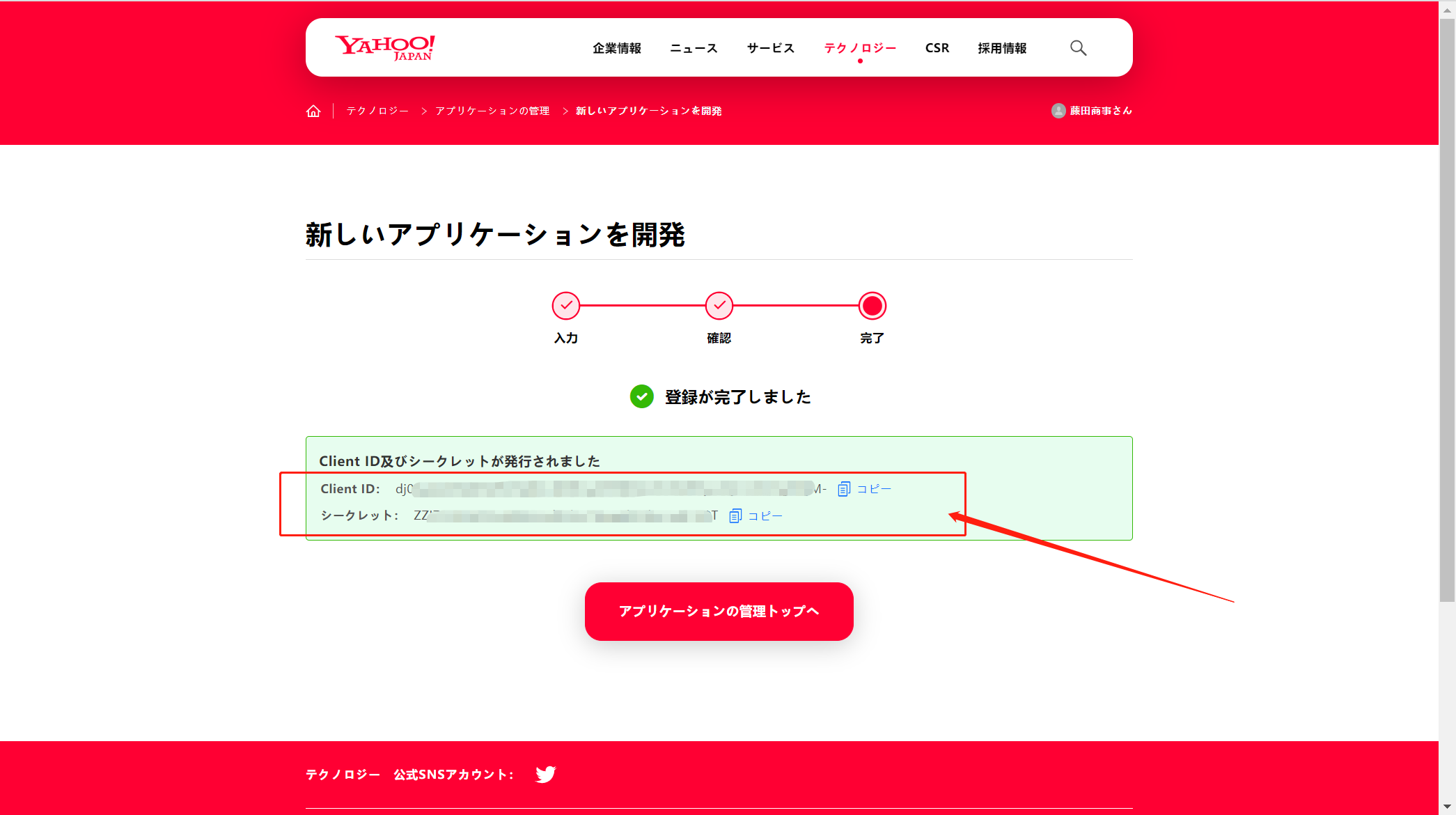Open the サービス menu item
This screenshot has height=815, width=1456.
(x=770, y=48)
